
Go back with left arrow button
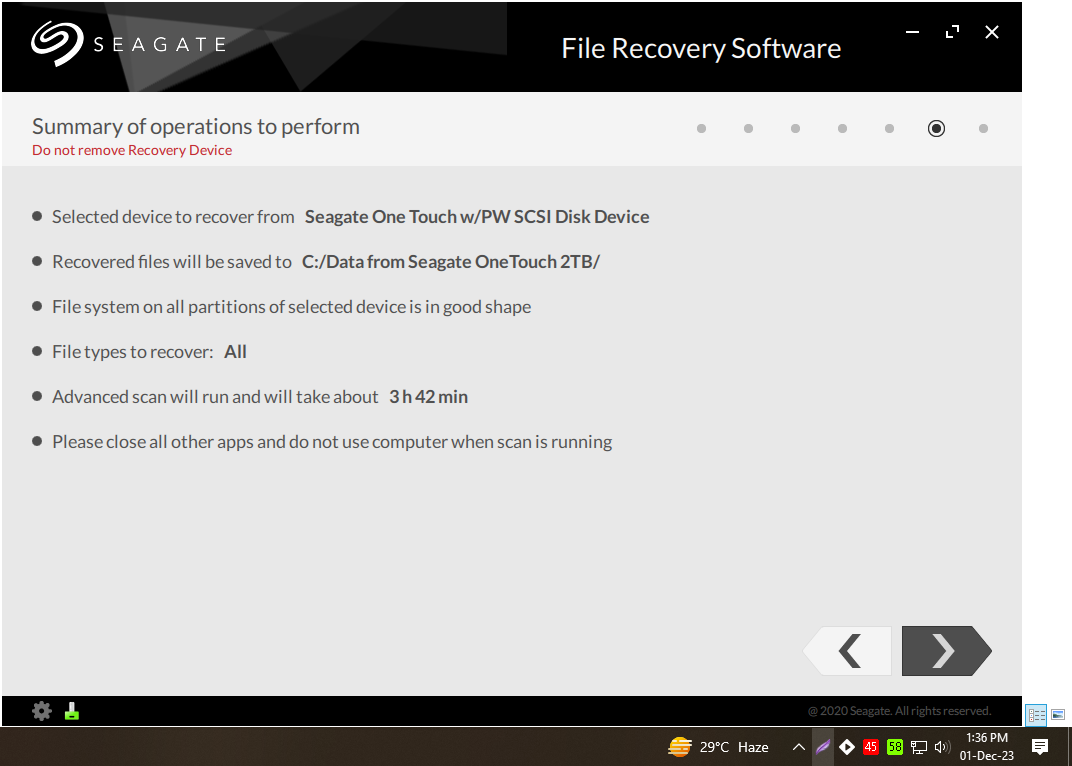pos(848,650)
